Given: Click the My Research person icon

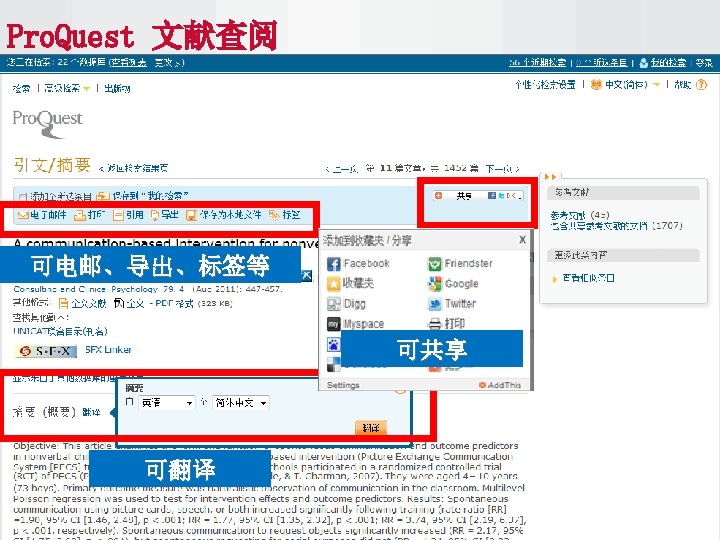Looking at the screenshot, I should (644, 62).
